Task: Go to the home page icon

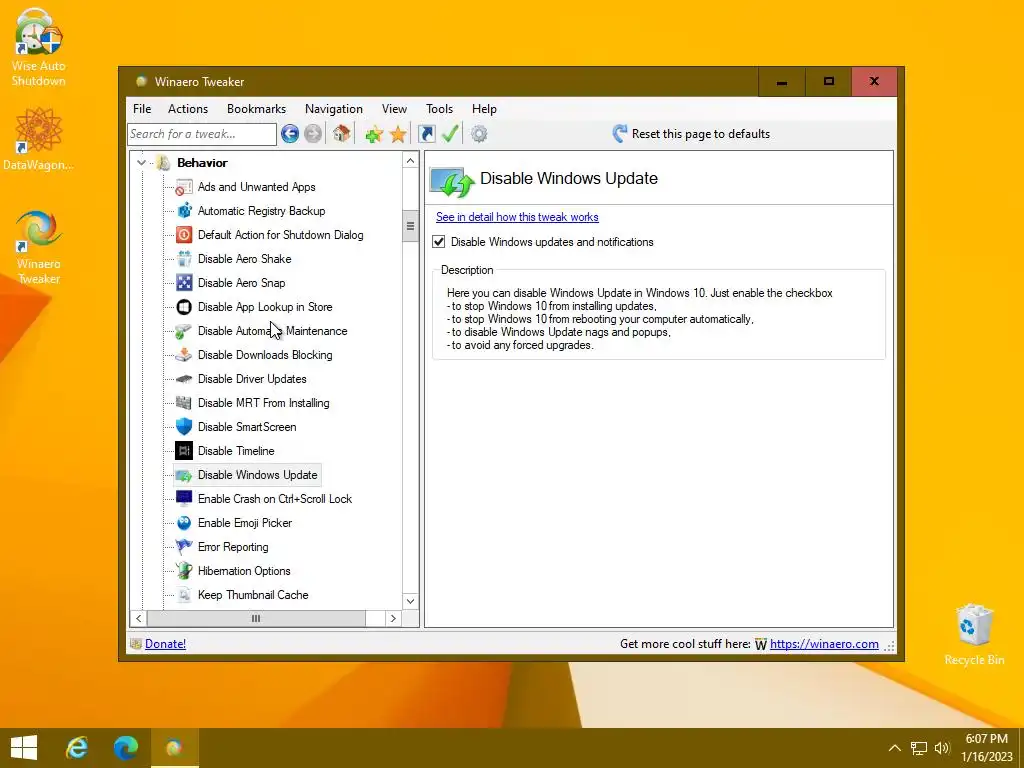Action: tap(341, 134)
